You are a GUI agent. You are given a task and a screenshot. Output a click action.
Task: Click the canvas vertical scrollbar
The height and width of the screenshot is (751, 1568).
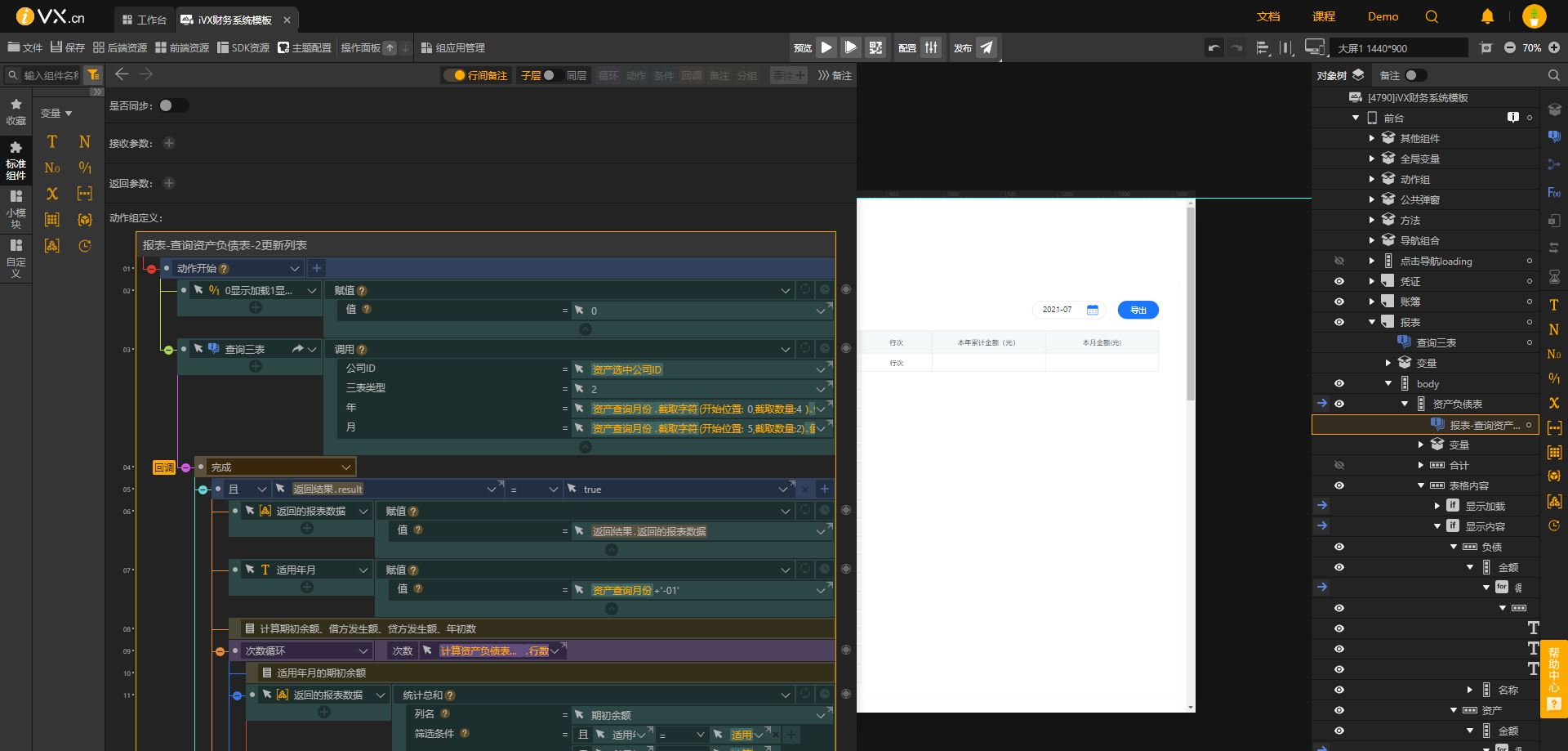coord(1191,304)
